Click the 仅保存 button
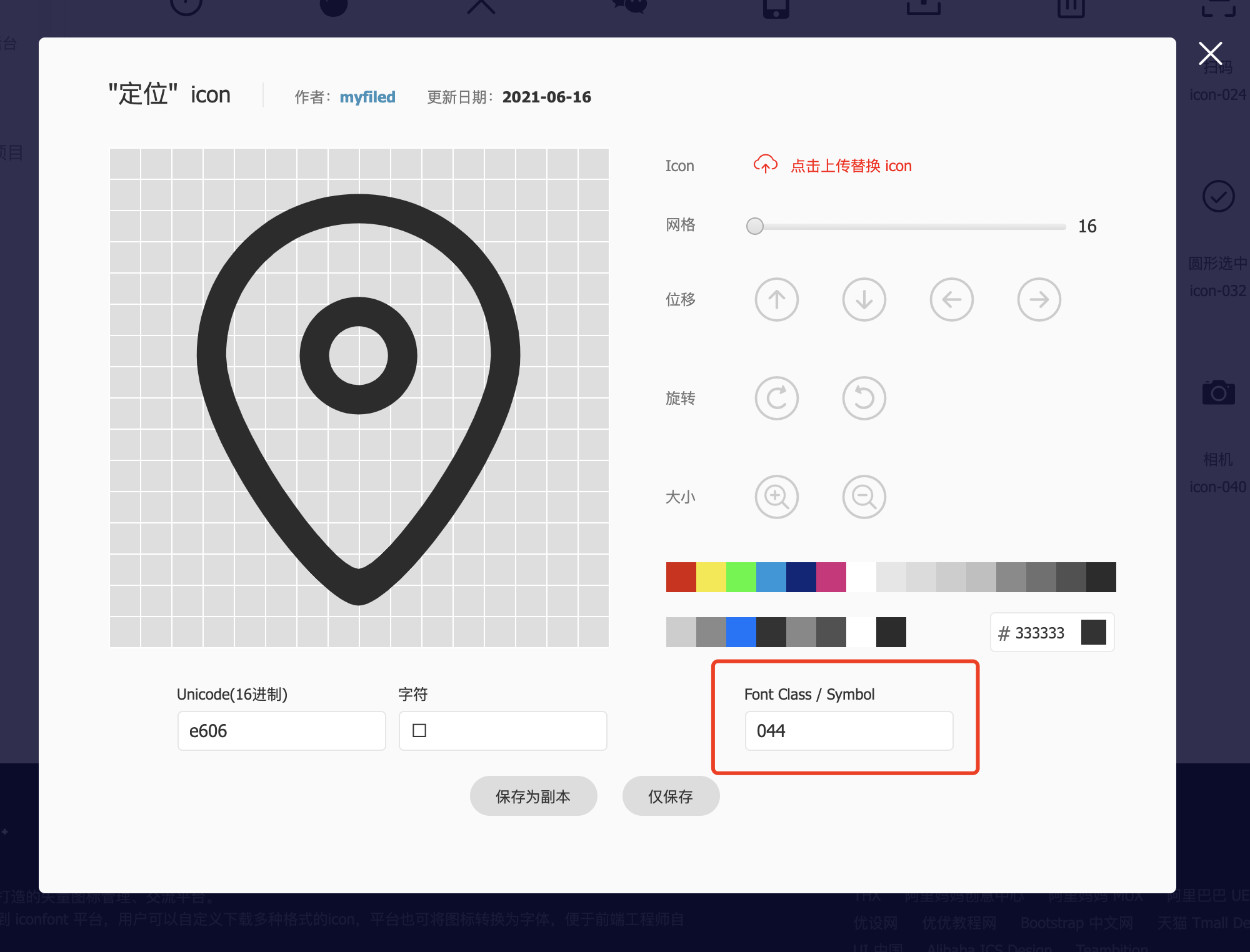1250x952 pixels. coord(671,796)
